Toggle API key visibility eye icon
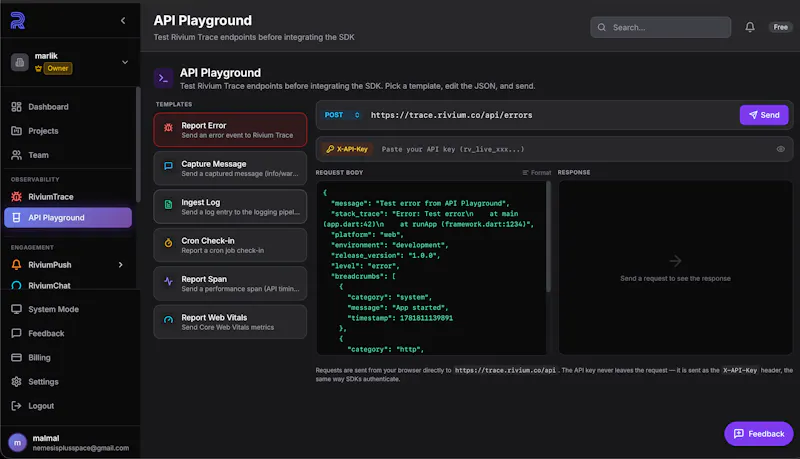The height and width of the screenshot is (459, 800). 780,149
